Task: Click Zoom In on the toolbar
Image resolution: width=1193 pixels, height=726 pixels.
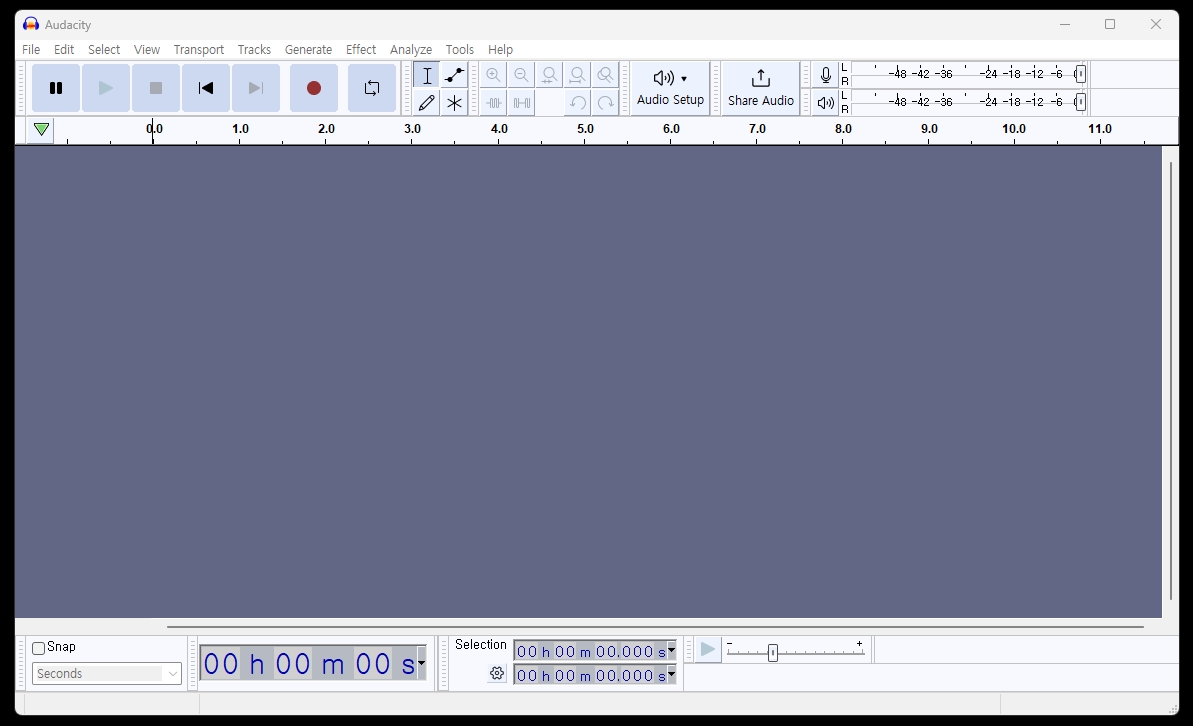Action: pyautogui.click(x=494, y=75)
